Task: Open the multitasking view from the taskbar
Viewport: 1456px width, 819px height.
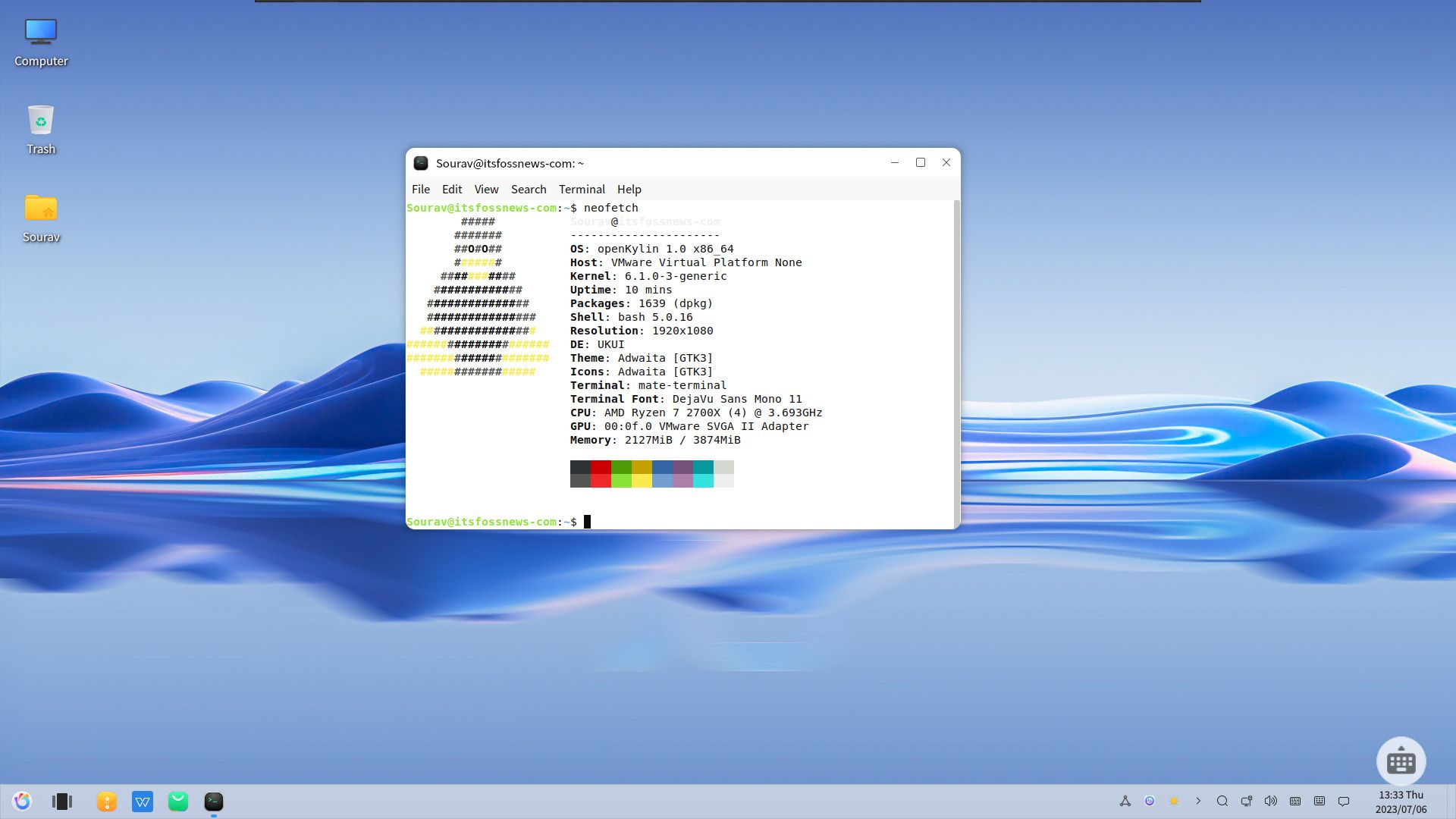Action: click(62, 801)
